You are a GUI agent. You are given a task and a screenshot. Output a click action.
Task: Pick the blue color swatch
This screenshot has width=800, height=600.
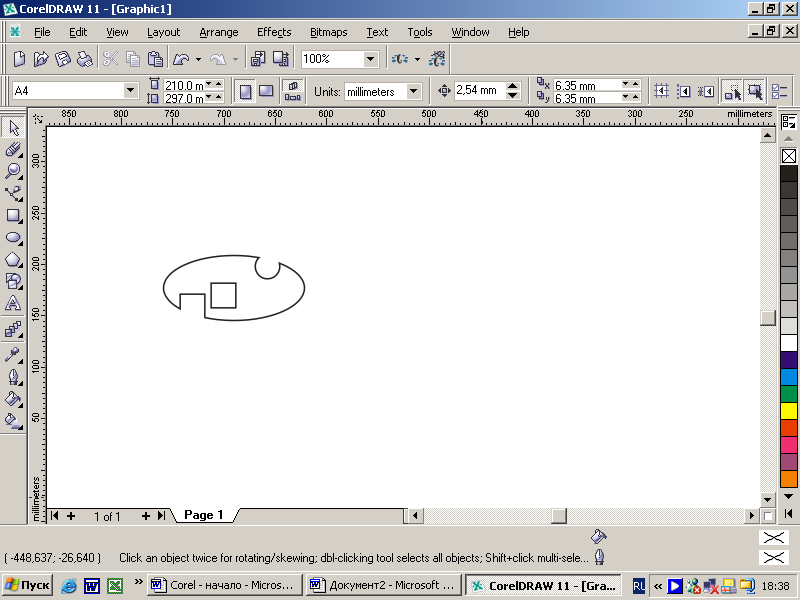point(789,377)
